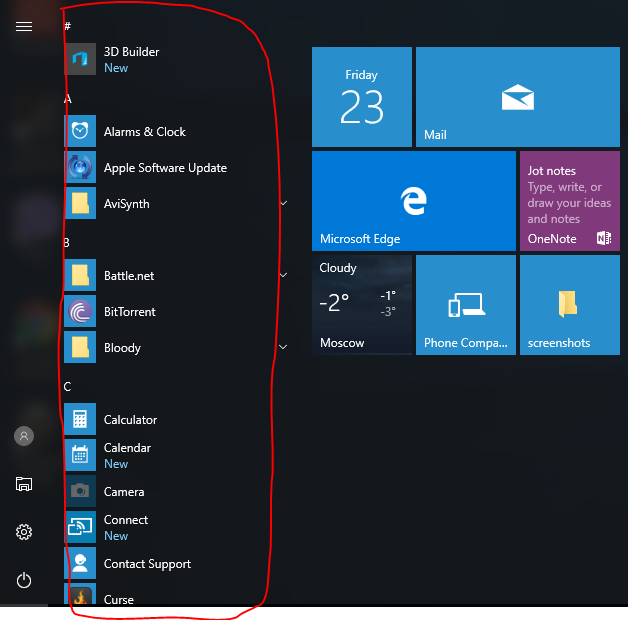Viewport: 628px width, 620px height.
Task: Select the Calculator text entry
Action: click(130, 420)
